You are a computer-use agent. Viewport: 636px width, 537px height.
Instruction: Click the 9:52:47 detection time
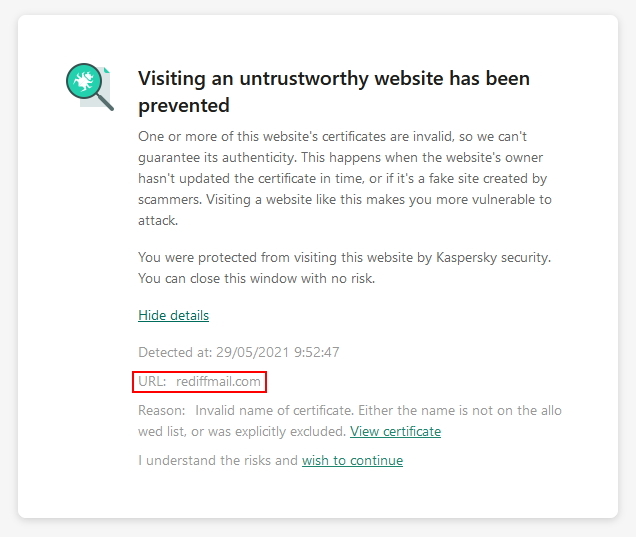(x=317, y=352)
